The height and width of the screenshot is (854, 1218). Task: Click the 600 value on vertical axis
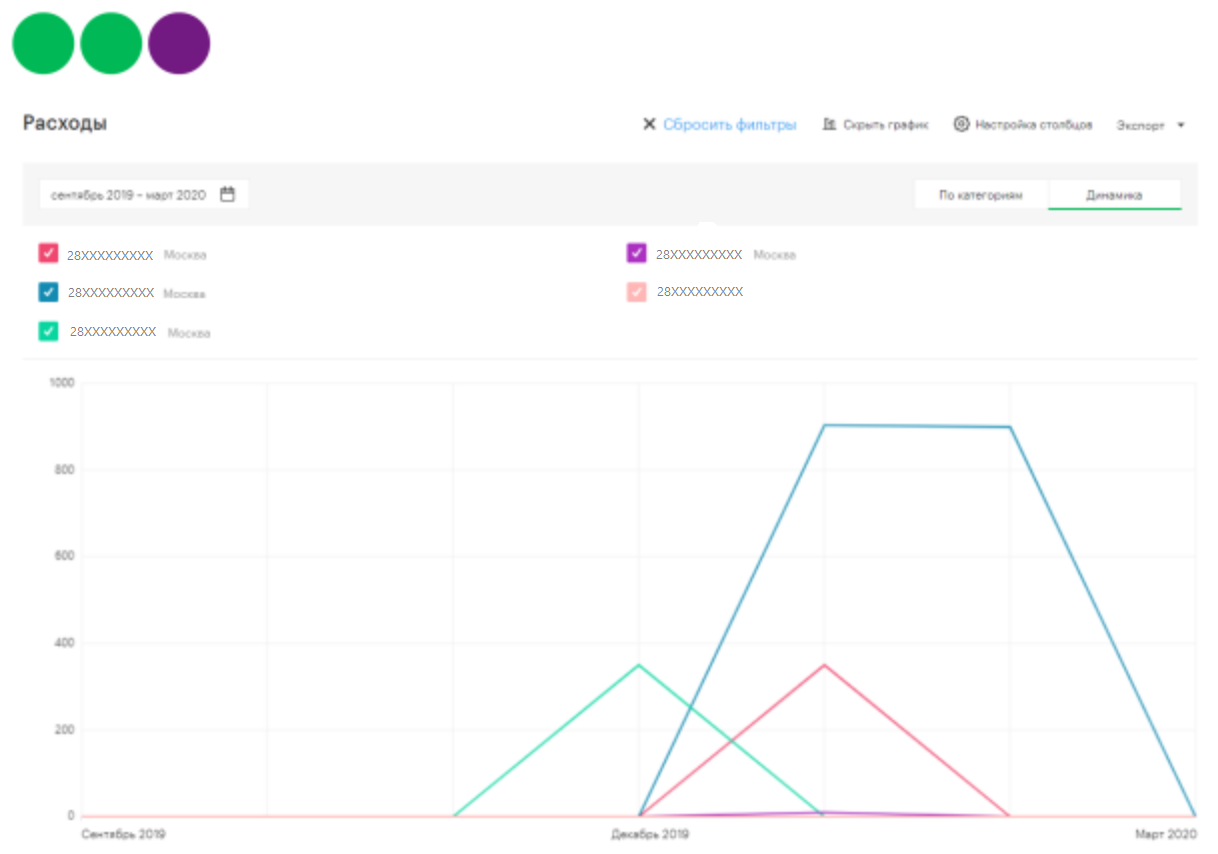(x=65, y=556)
